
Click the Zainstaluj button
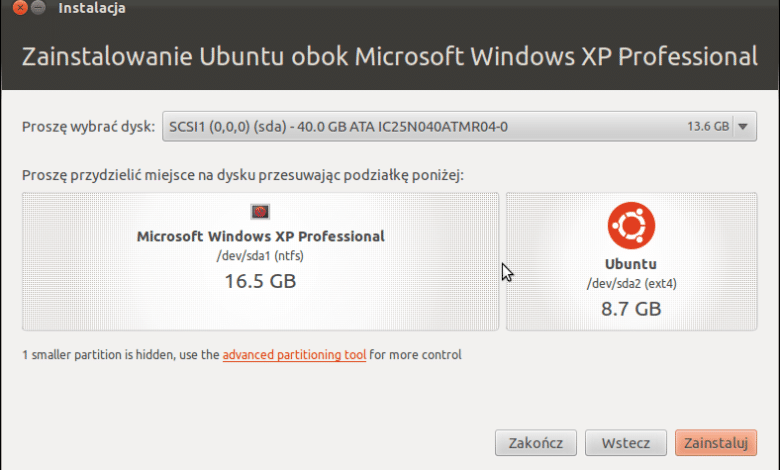716,443
